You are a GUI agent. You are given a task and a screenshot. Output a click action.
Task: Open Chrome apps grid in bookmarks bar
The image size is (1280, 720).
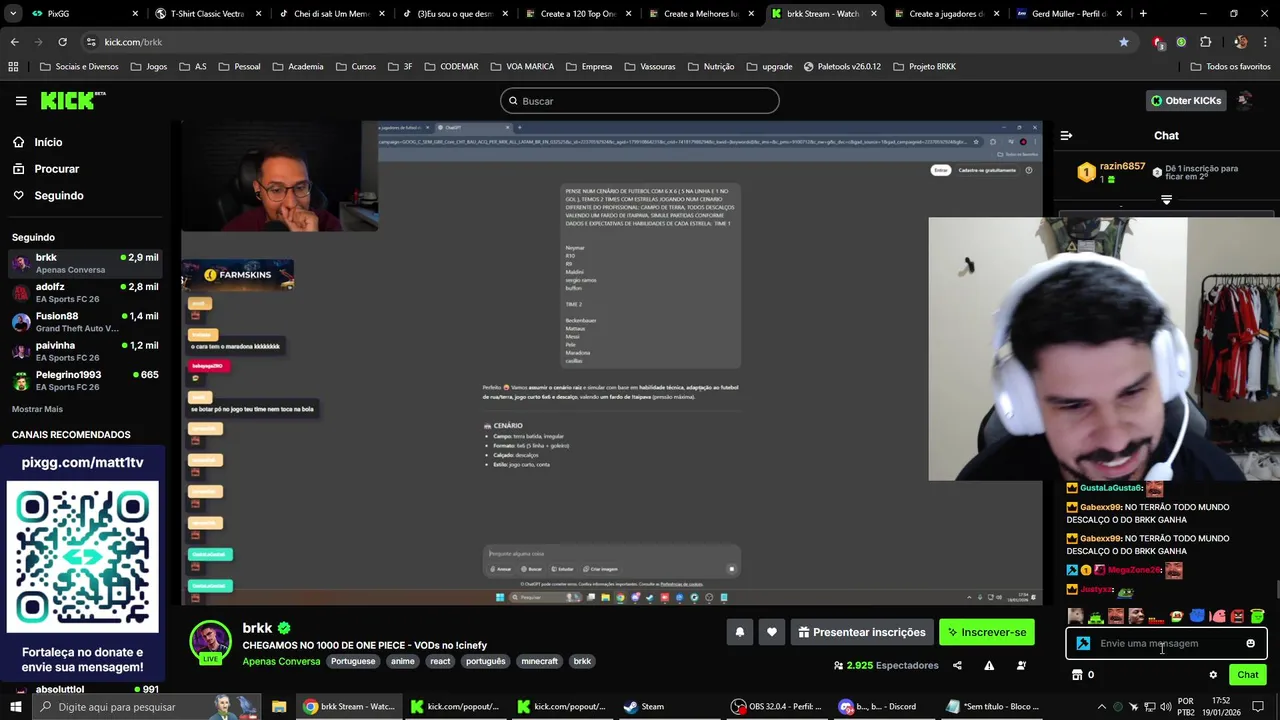tap(13, 67)
